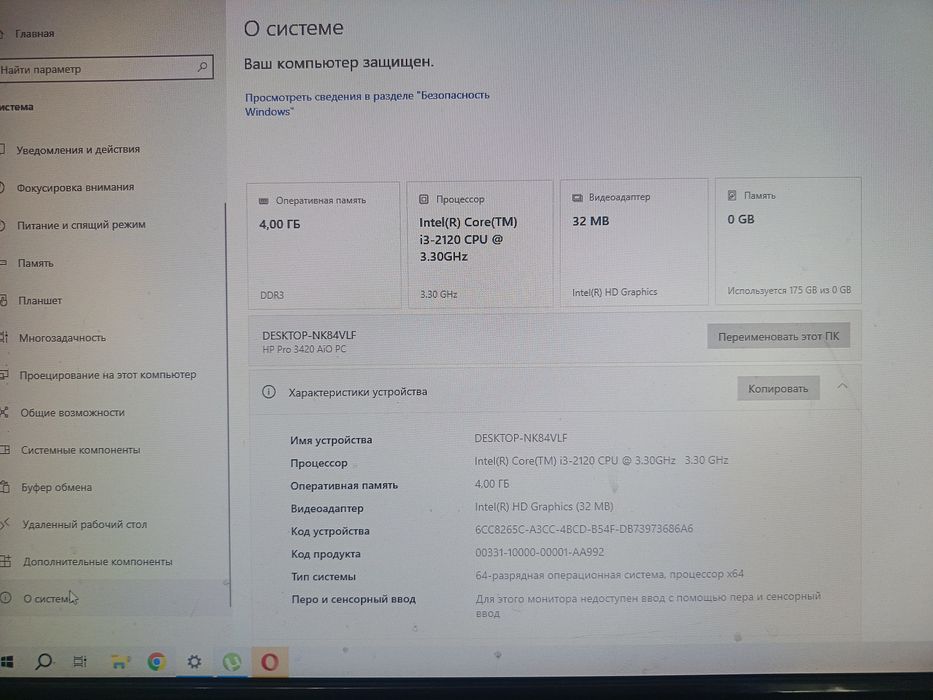Screen dimensions: 933x700
Task: Switch to Settings gear on the taskbar
Action: 194,662
